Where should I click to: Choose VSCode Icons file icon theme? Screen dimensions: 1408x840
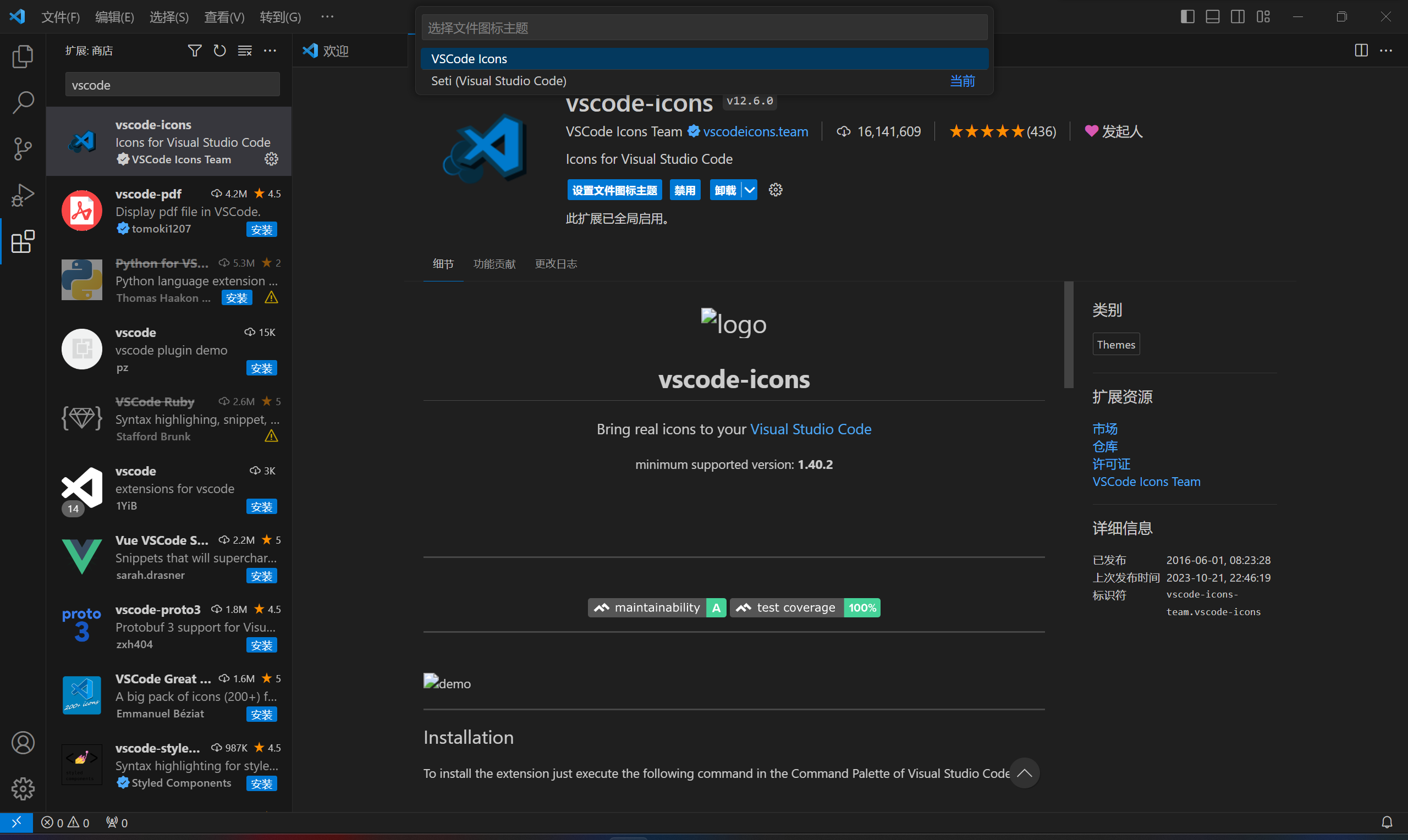[705, 59]
